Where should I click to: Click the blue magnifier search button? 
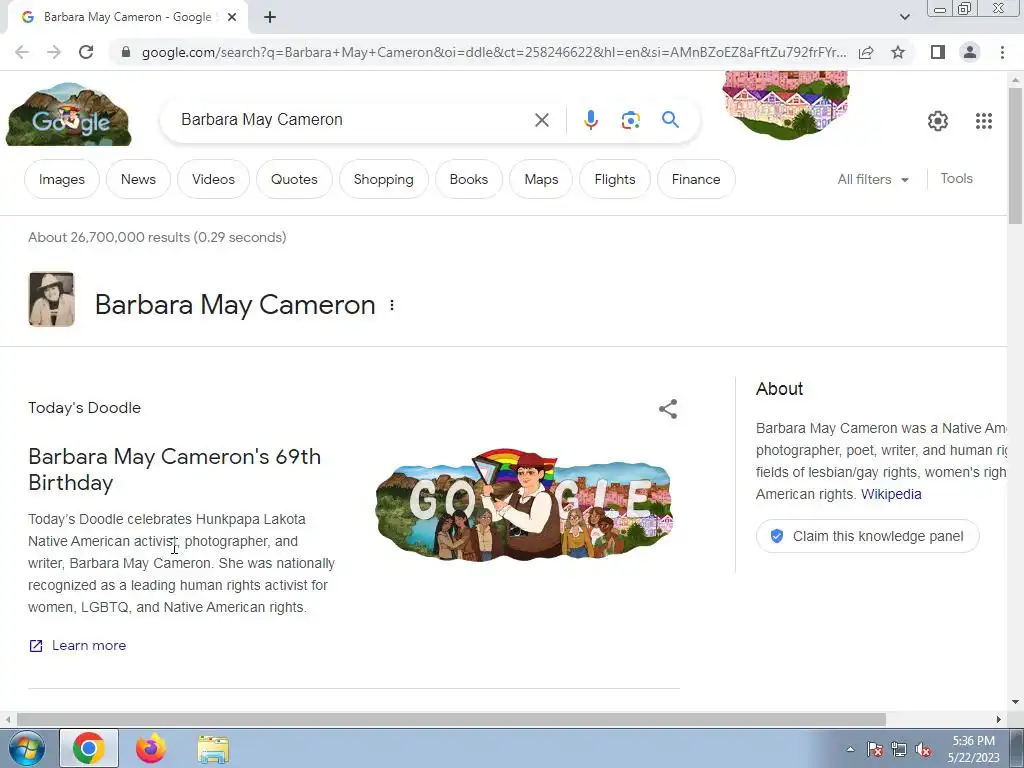[x=670, y=120]
